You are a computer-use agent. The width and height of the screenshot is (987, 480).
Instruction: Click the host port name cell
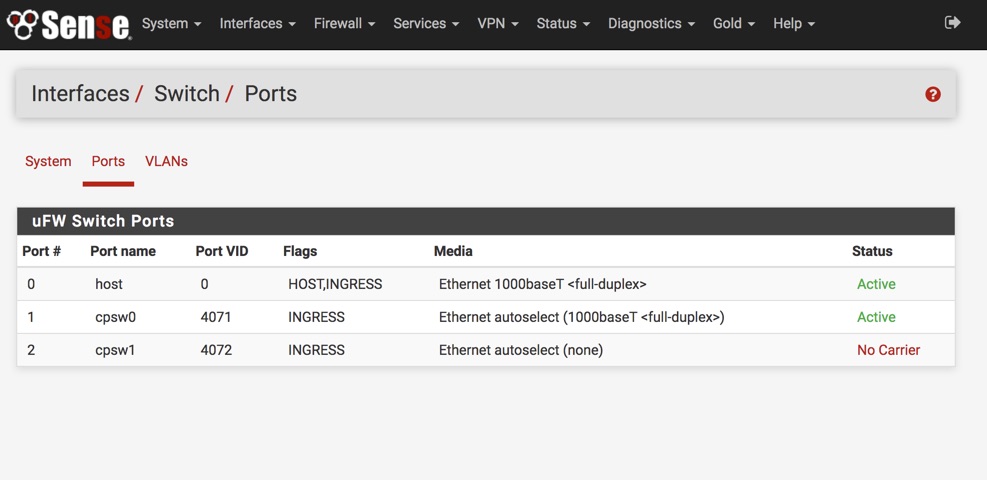click(109, 284)
